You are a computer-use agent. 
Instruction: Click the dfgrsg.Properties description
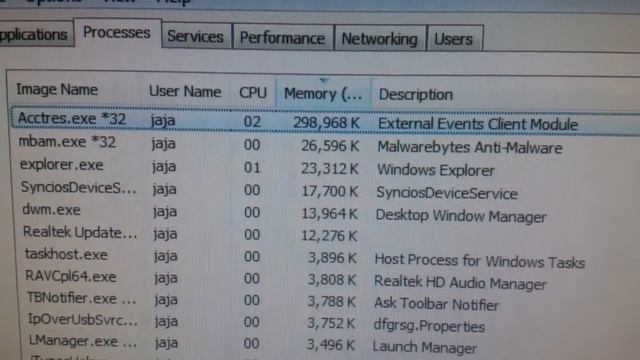429,326
